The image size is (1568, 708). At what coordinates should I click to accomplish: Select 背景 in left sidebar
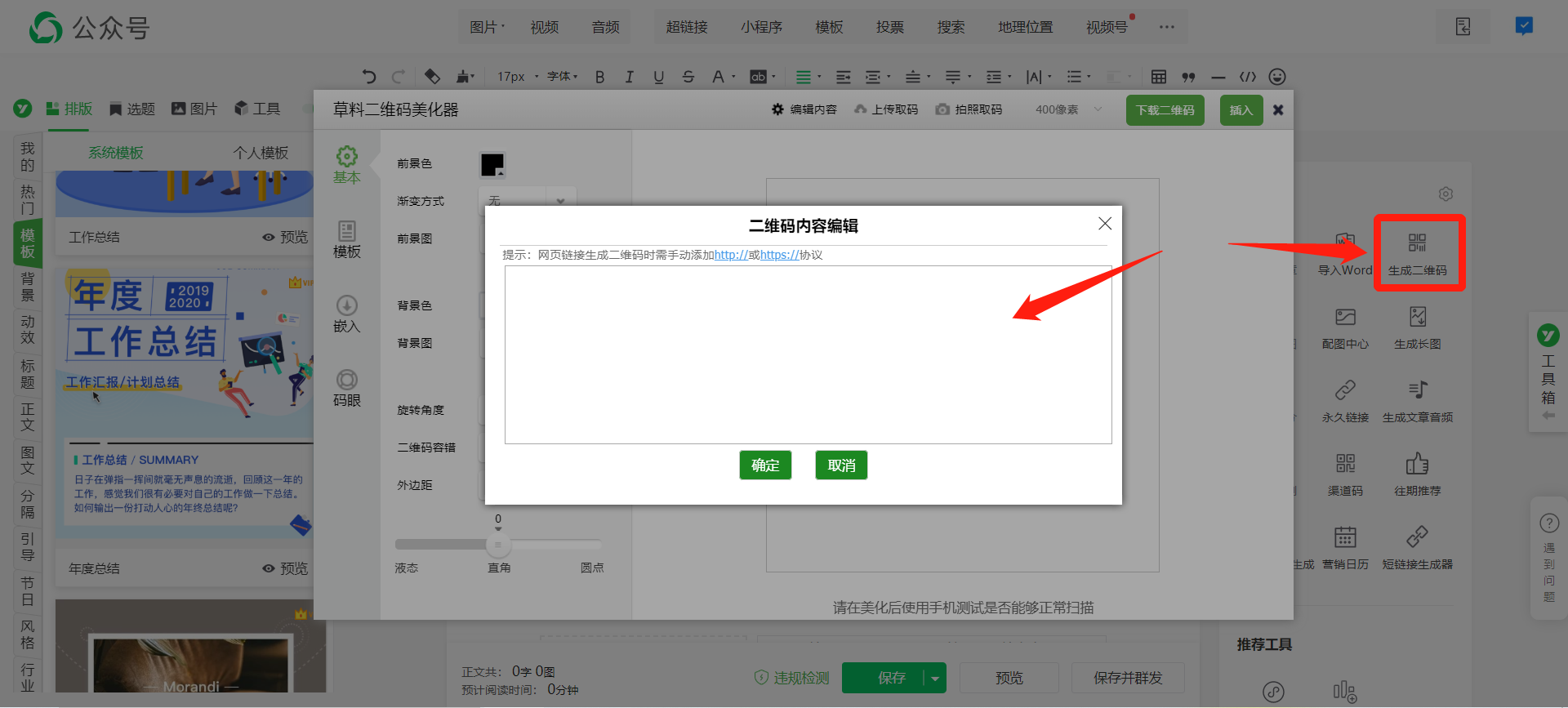pyautogui.click(x=28, y=287)
